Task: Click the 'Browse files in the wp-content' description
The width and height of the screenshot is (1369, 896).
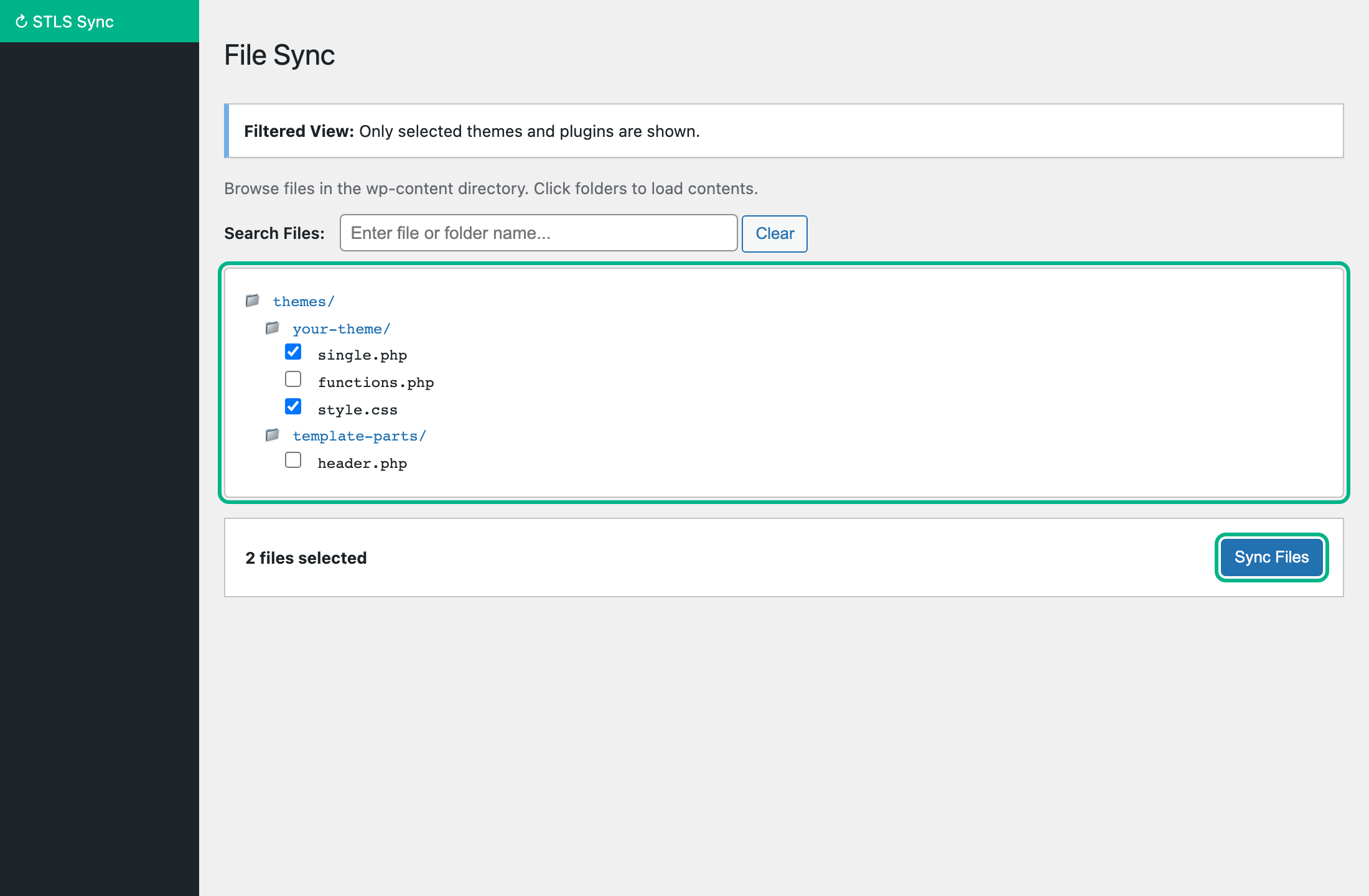Action: [x=491, y=189]
